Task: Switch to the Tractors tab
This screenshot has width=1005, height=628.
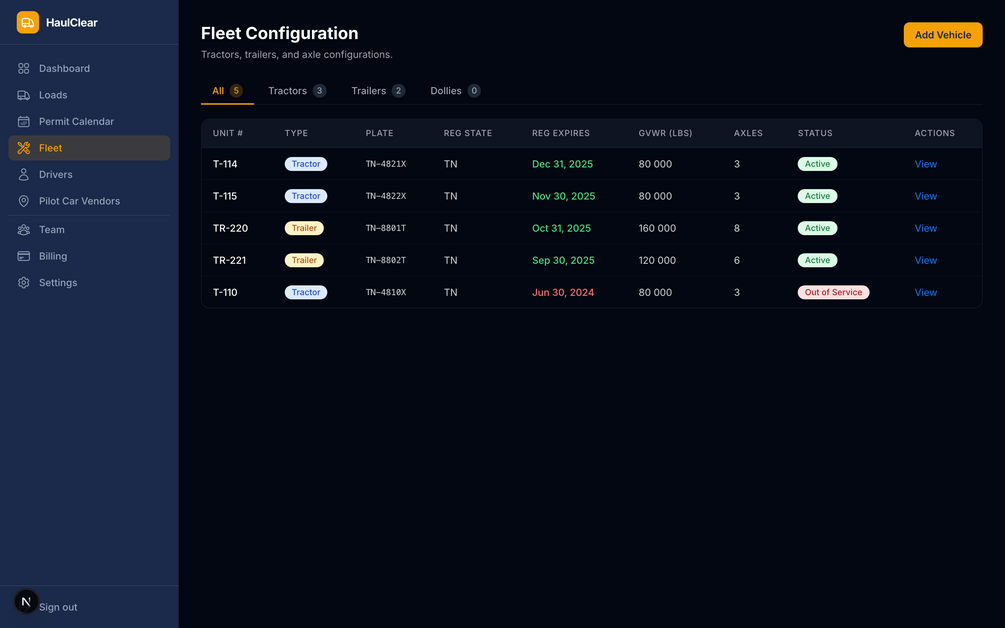Action: [297, 91]
